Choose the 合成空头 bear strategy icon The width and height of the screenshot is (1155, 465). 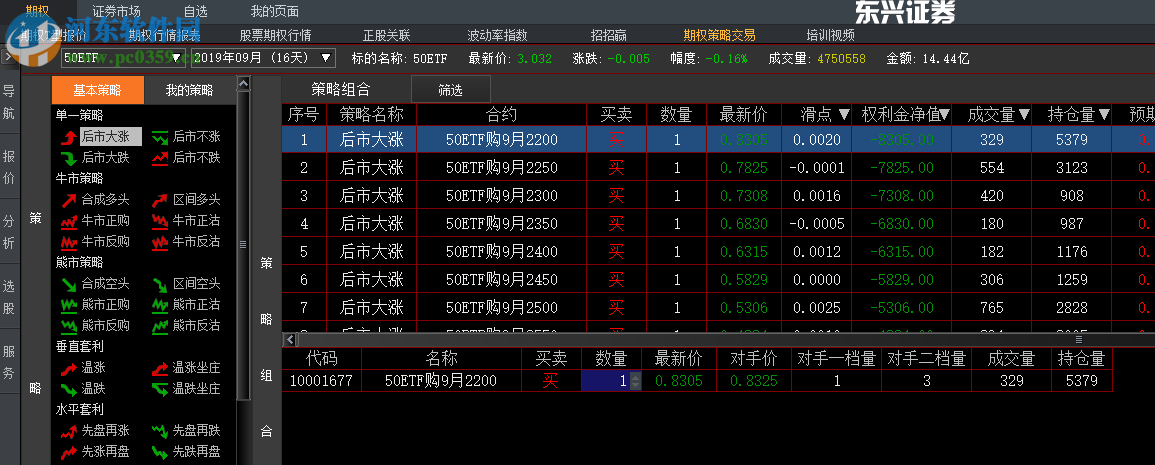tap(68, 284)
